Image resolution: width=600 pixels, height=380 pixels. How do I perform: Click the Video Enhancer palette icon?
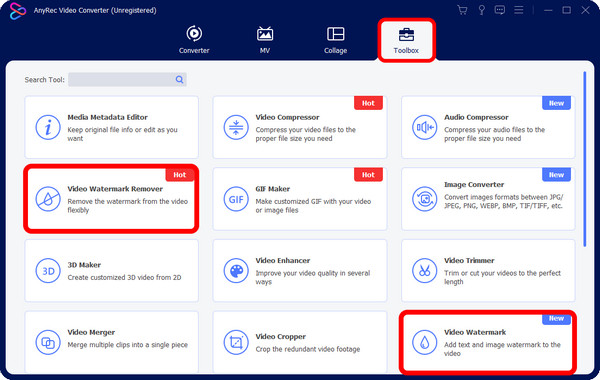click(236, 271)
